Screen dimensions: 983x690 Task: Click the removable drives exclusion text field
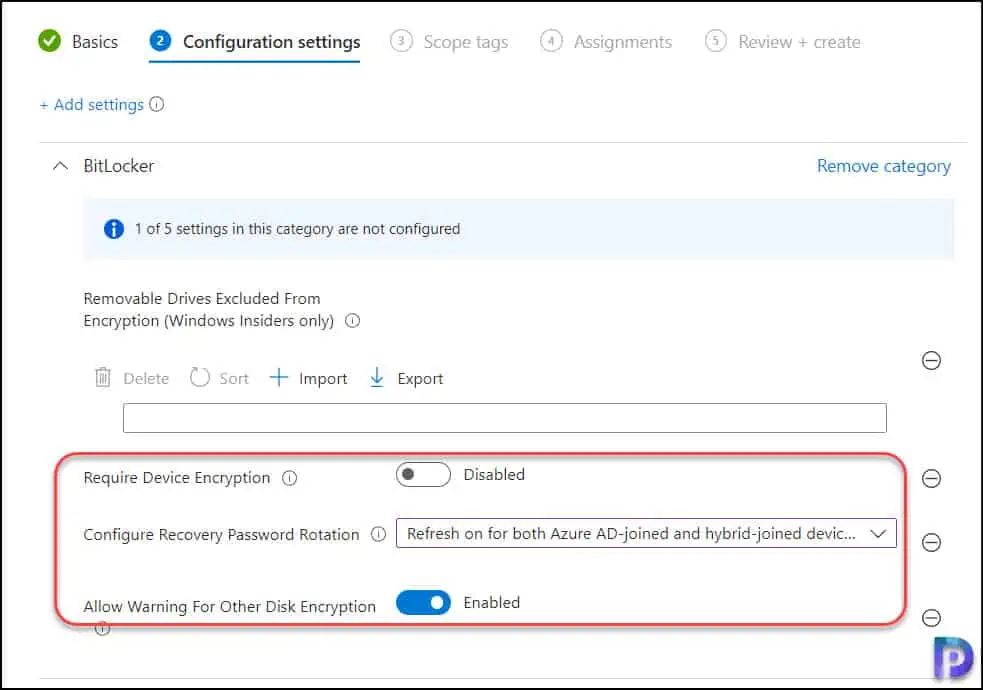[505, 418]
